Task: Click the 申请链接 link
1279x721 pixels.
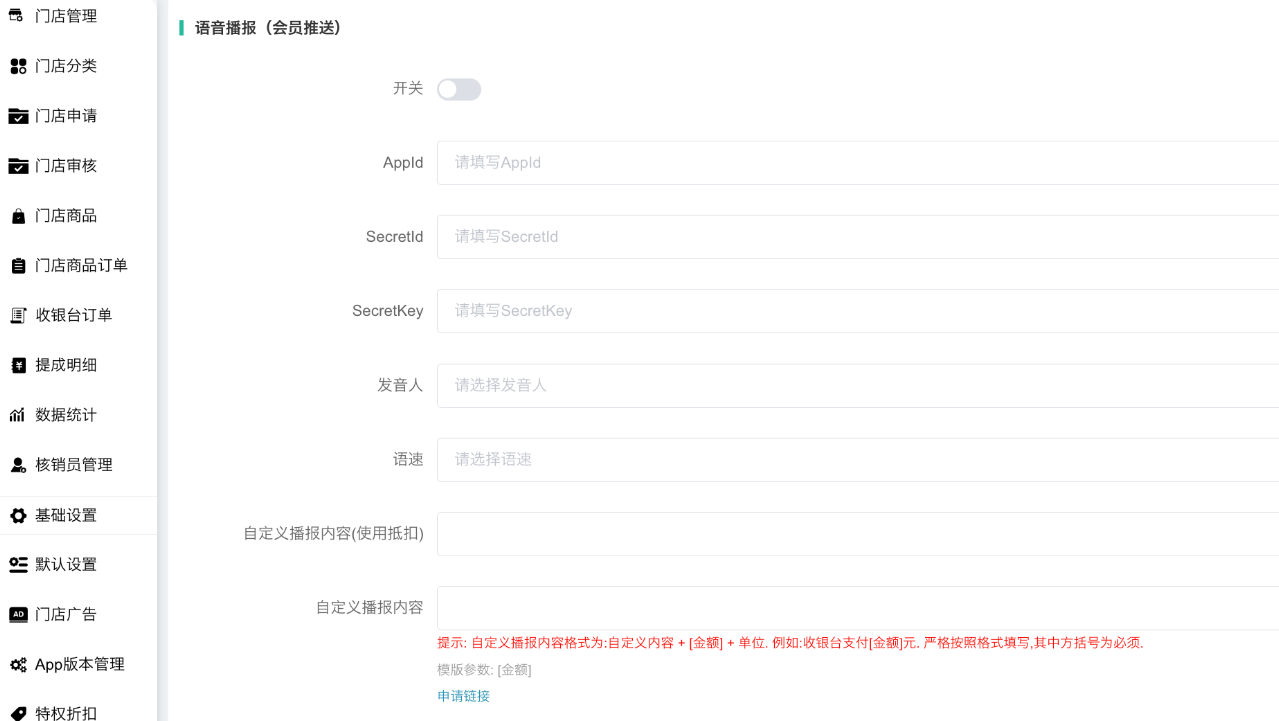Action: pos(464,696)
